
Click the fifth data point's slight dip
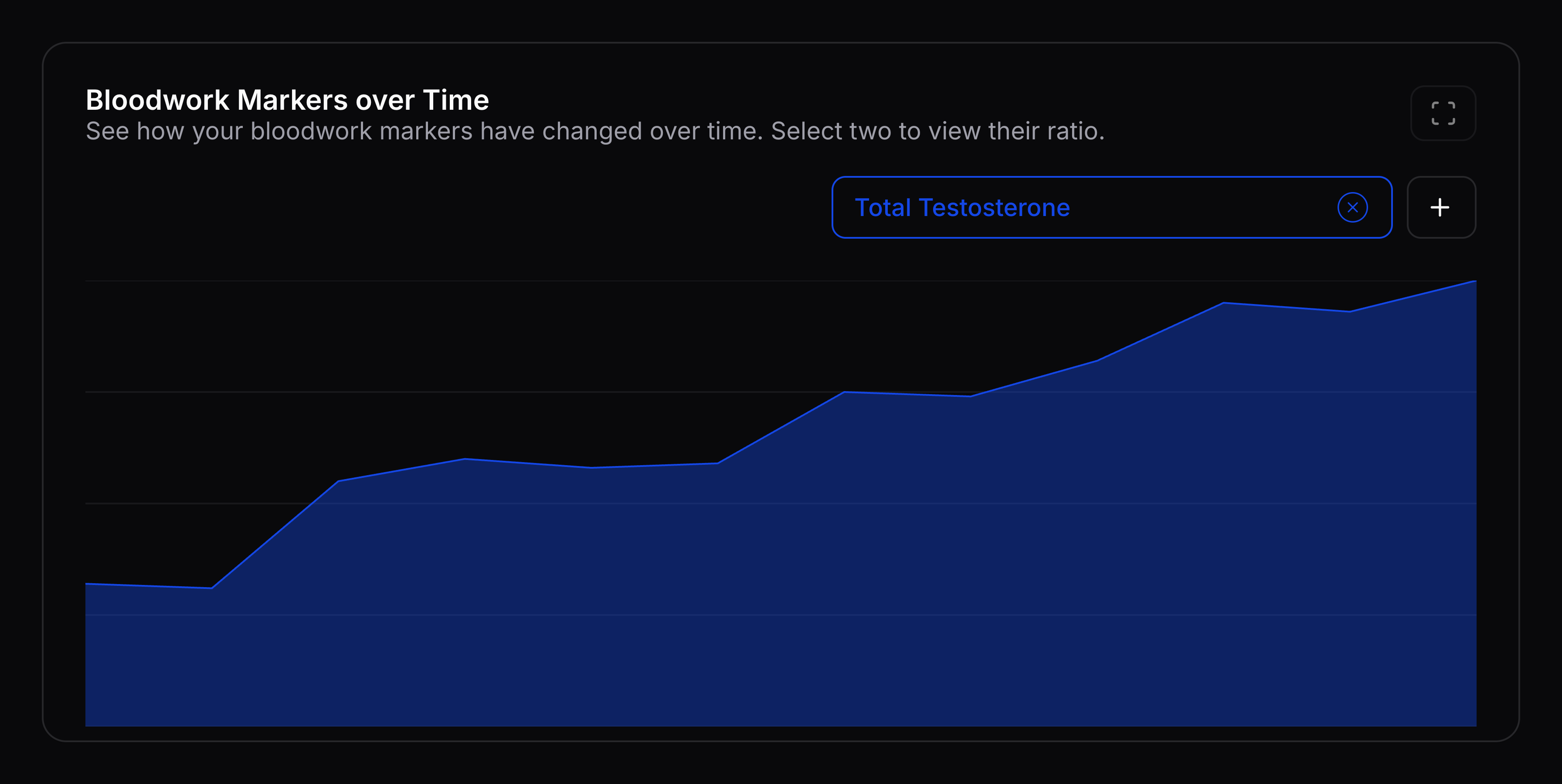click(591, 467)
